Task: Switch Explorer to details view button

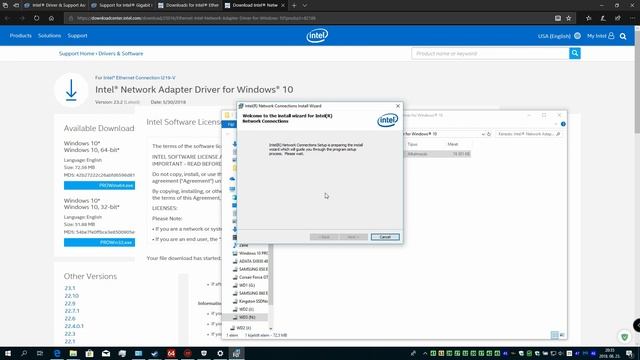Action: [x=554, y=335]
